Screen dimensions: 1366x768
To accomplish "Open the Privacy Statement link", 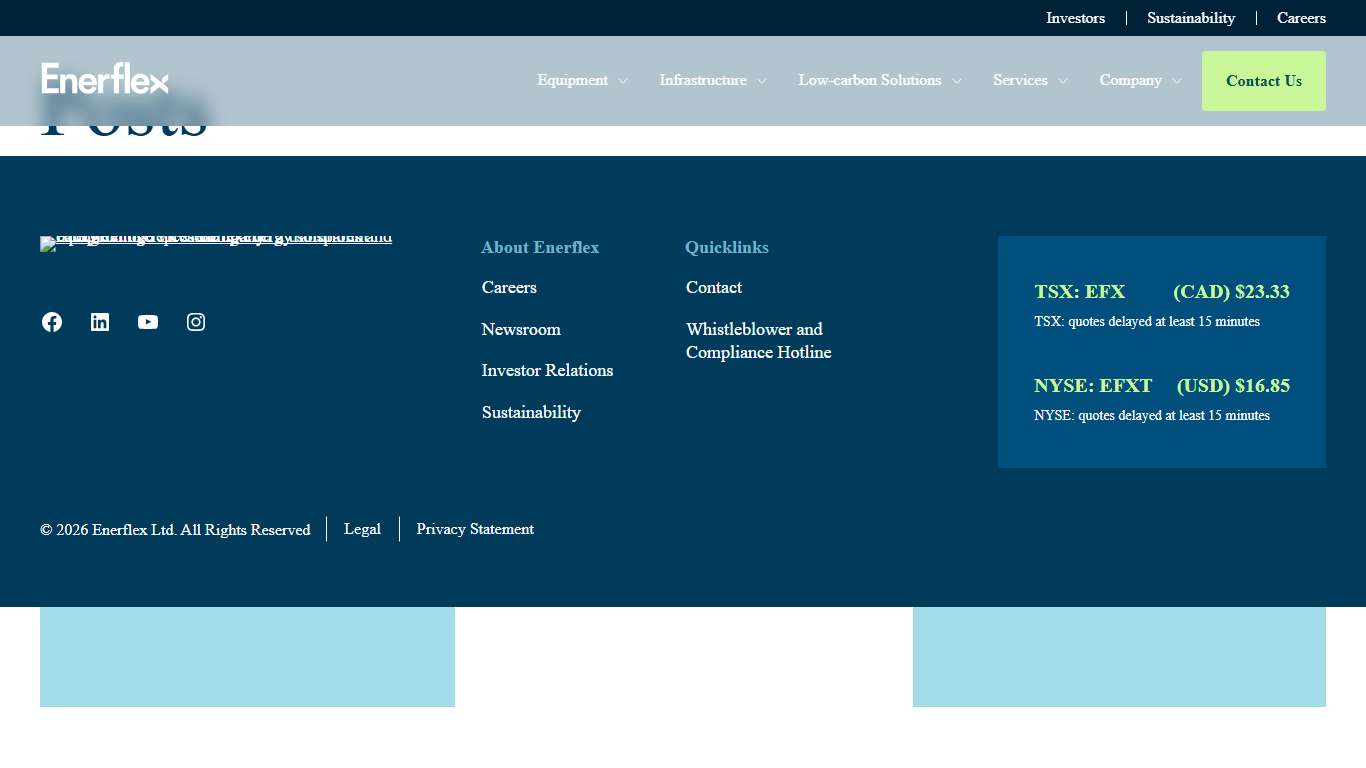I will 475,529.
